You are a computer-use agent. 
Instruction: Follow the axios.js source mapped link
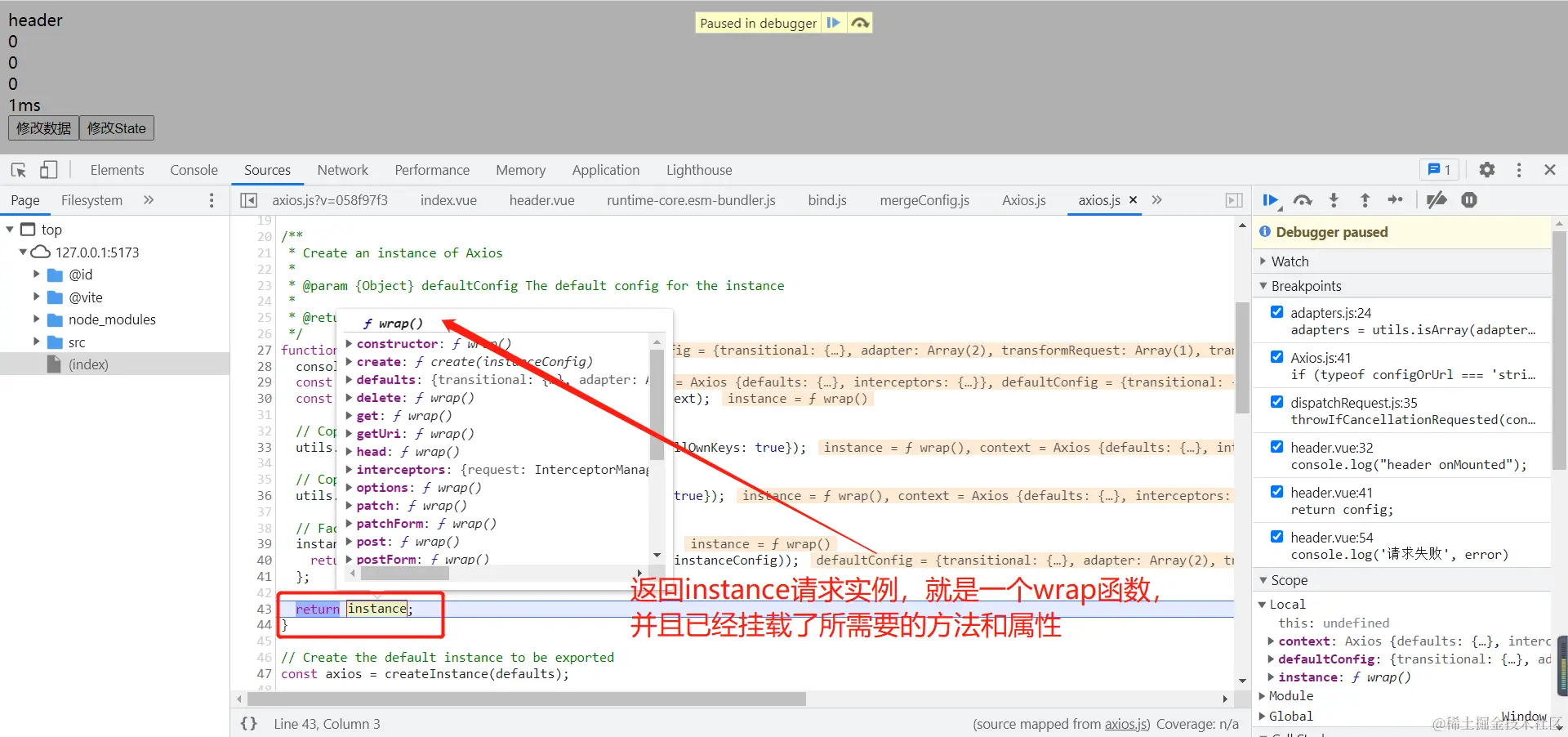(1126, 724)
